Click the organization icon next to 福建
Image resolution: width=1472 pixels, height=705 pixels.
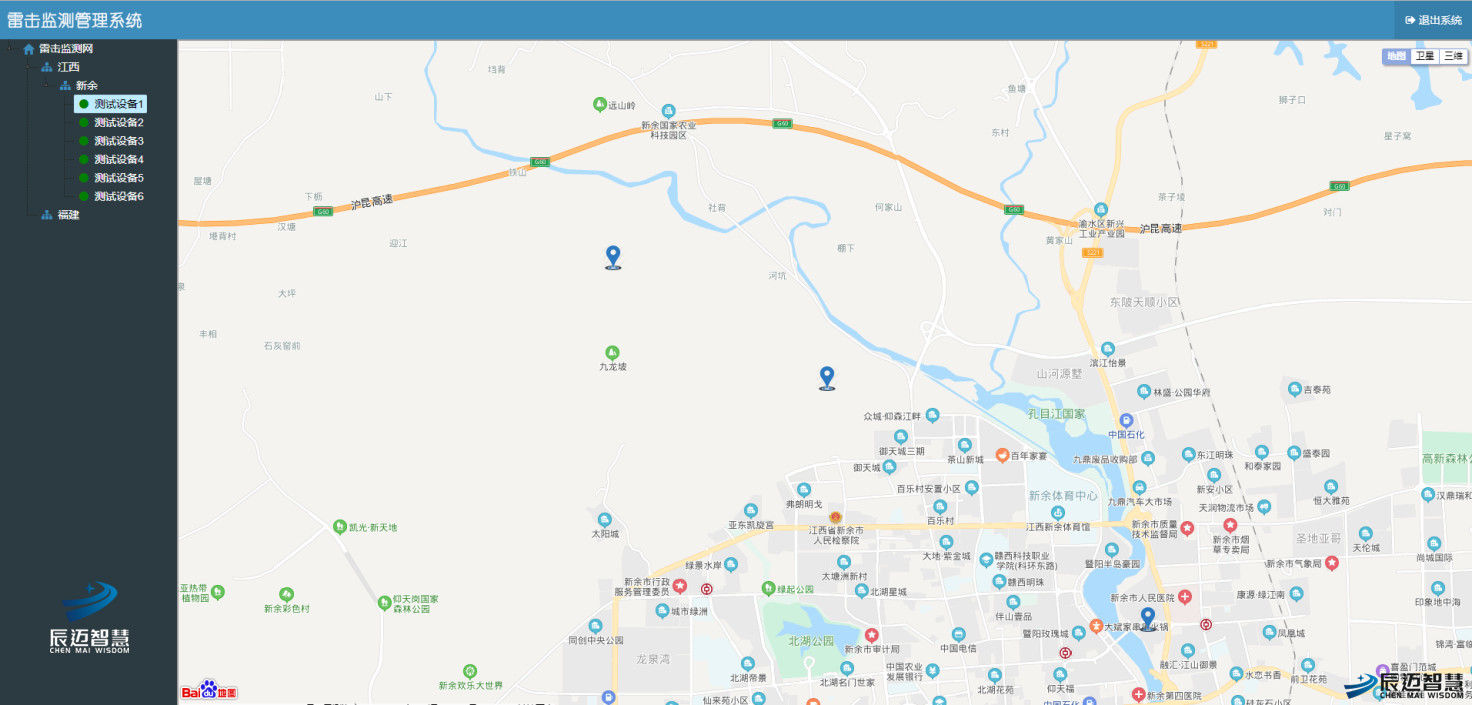(x=47, y=215)
